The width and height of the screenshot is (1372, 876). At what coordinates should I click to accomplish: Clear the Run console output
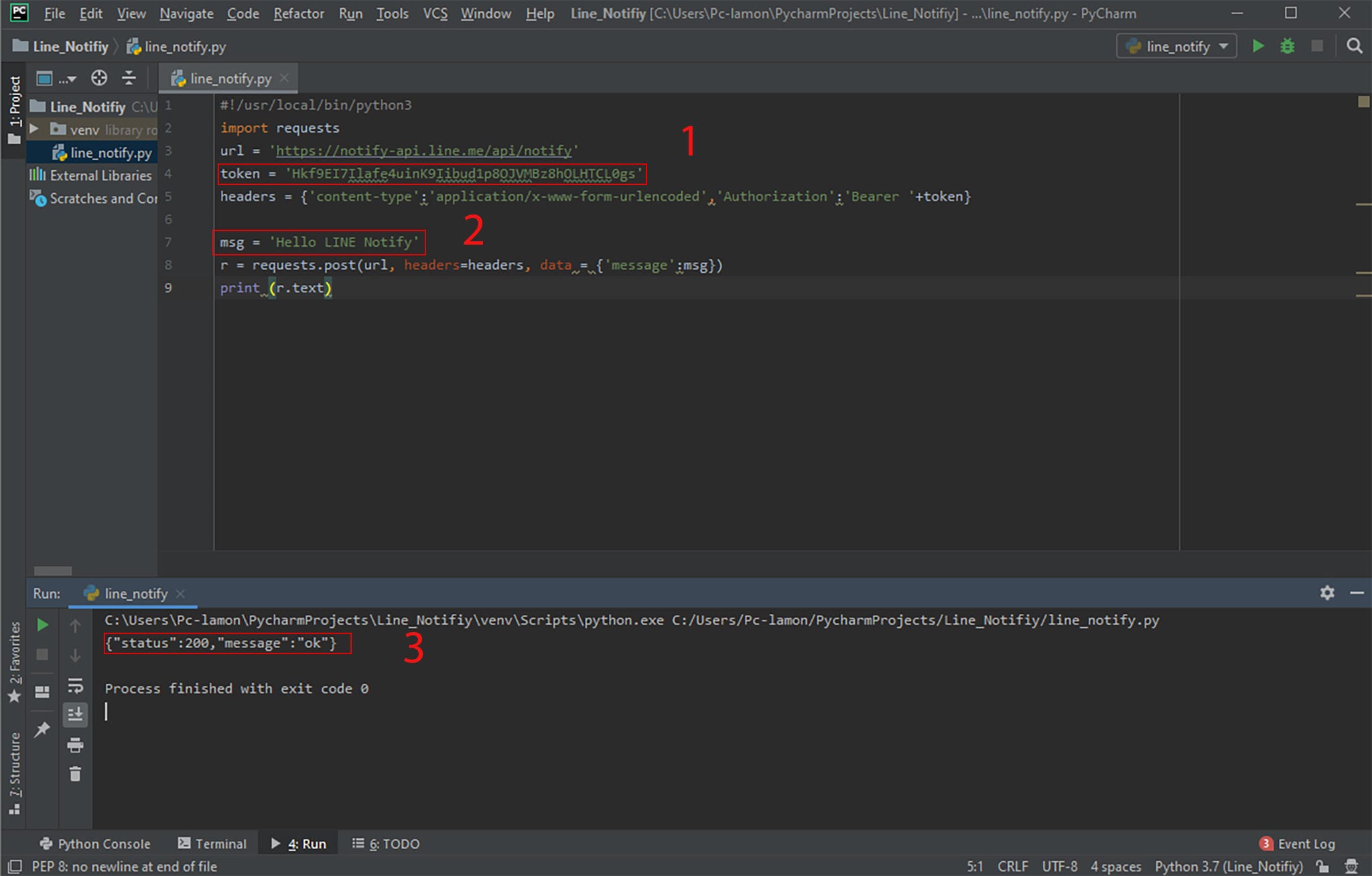pyautogui.click(x=75, y=774)
